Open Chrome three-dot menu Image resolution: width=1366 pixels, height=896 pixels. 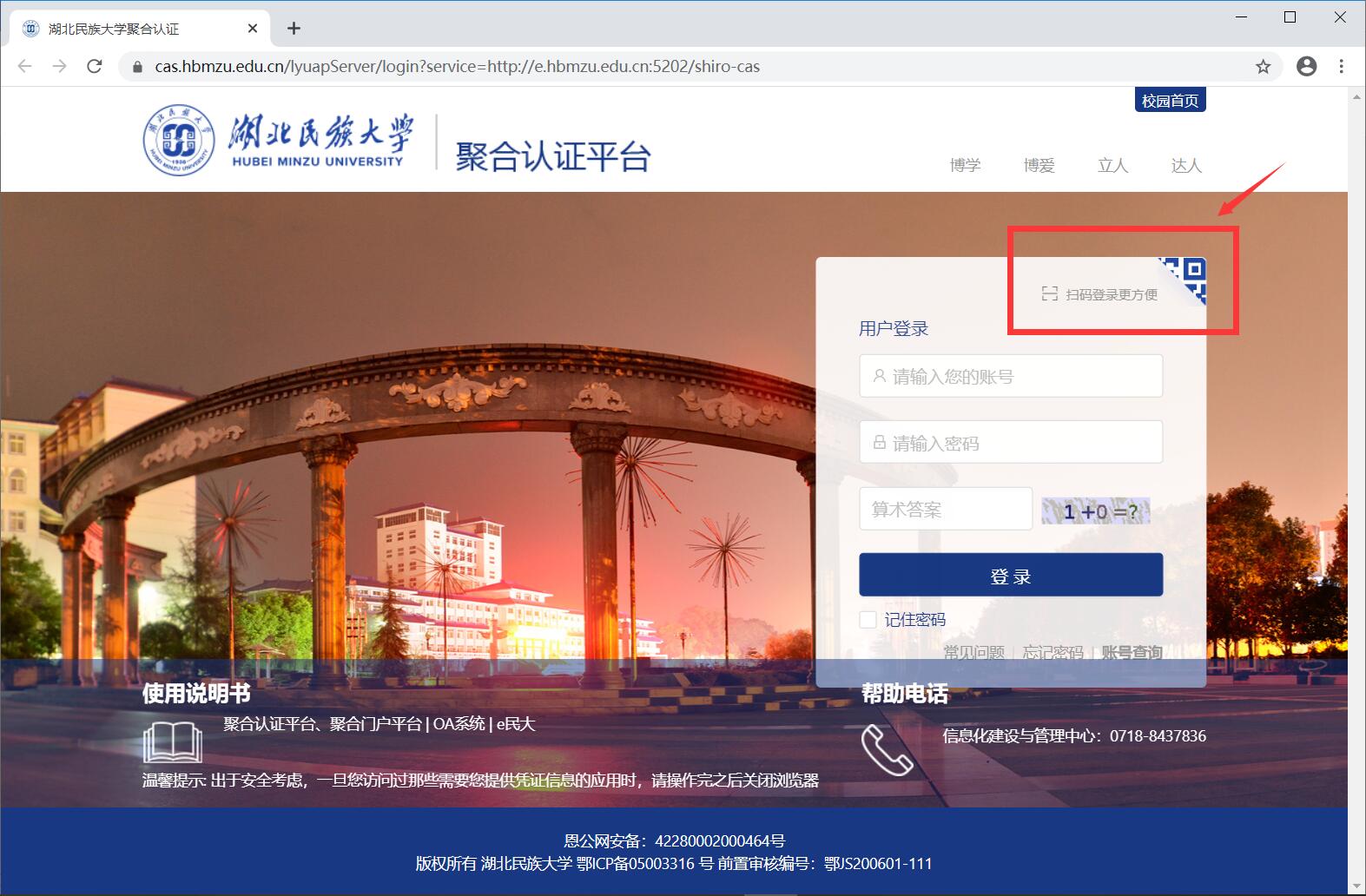(x=1341, y=67)
